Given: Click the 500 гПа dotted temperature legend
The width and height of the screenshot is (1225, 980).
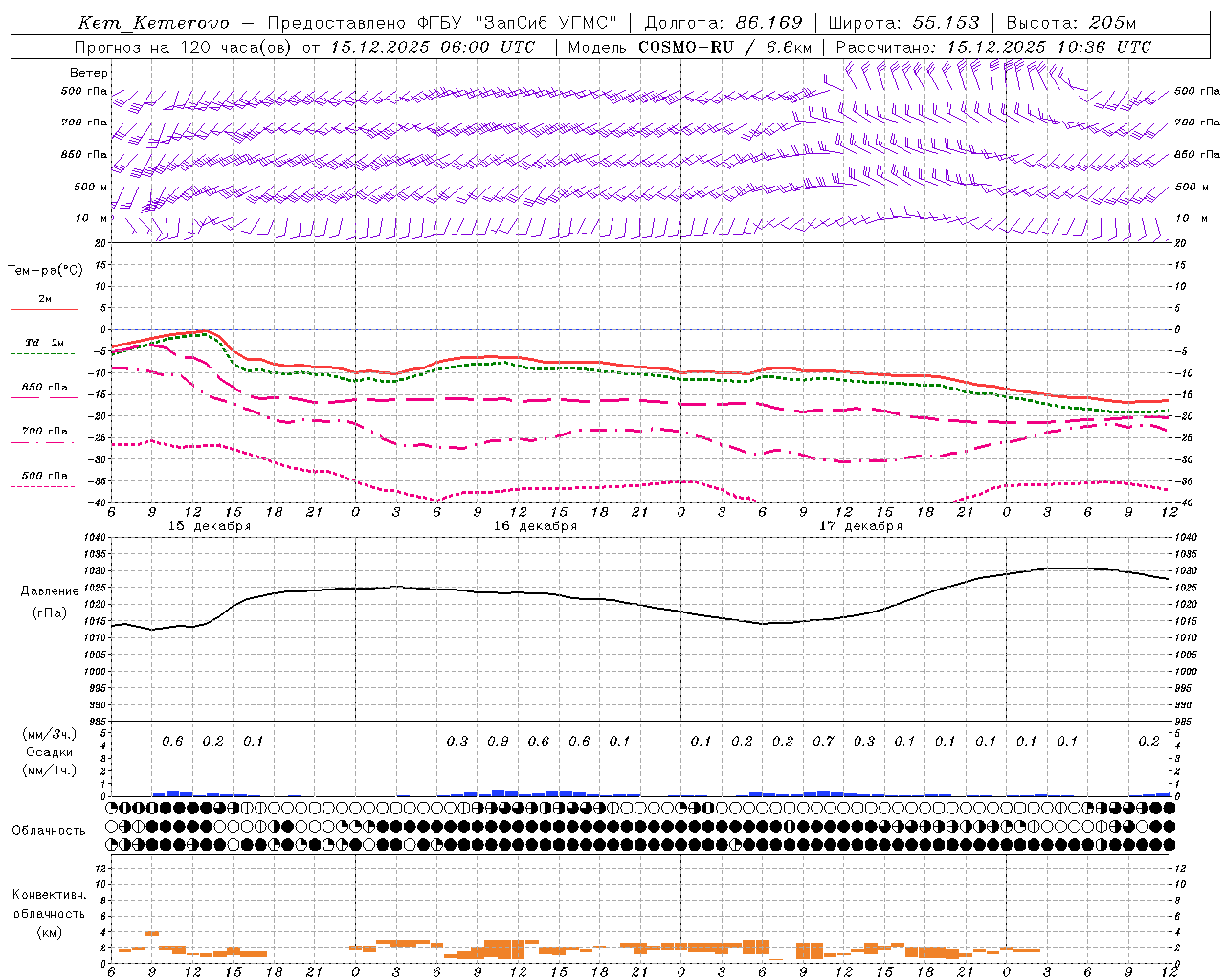Looking at the screenshot, I should 44,479.
